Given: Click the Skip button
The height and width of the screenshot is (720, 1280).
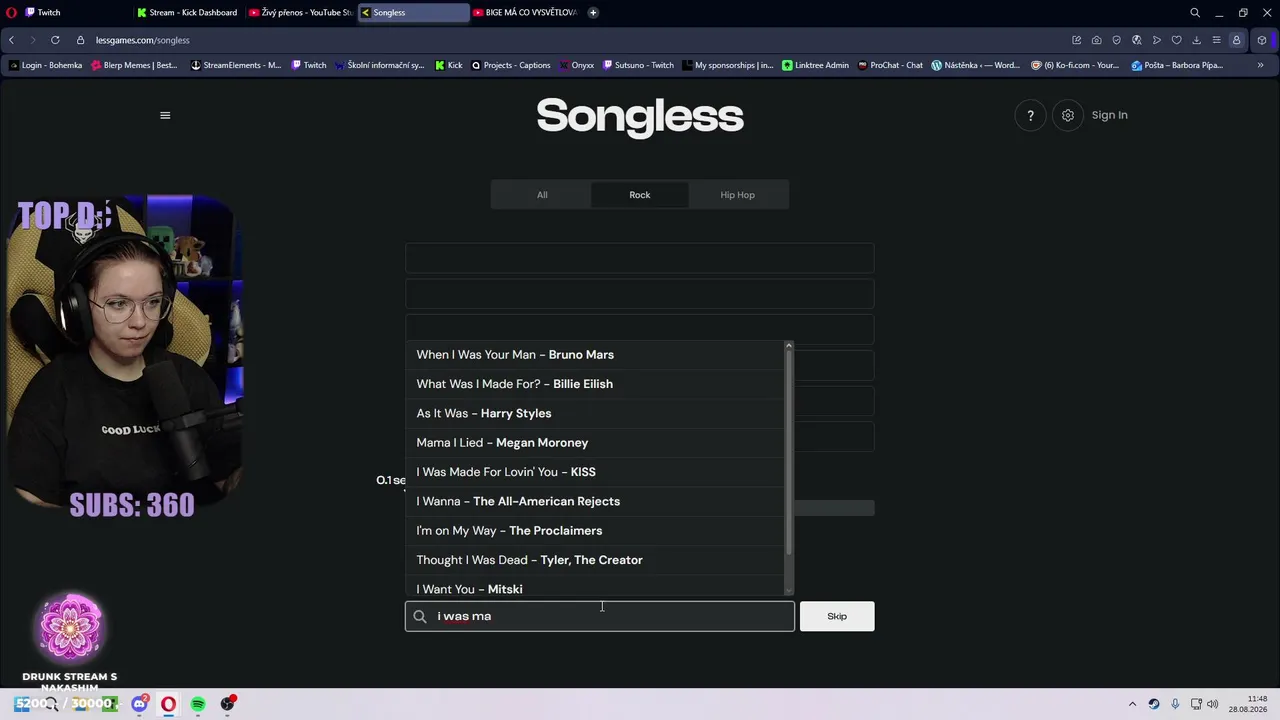Looking at the screenshot, I should click(x=837, y=616).
